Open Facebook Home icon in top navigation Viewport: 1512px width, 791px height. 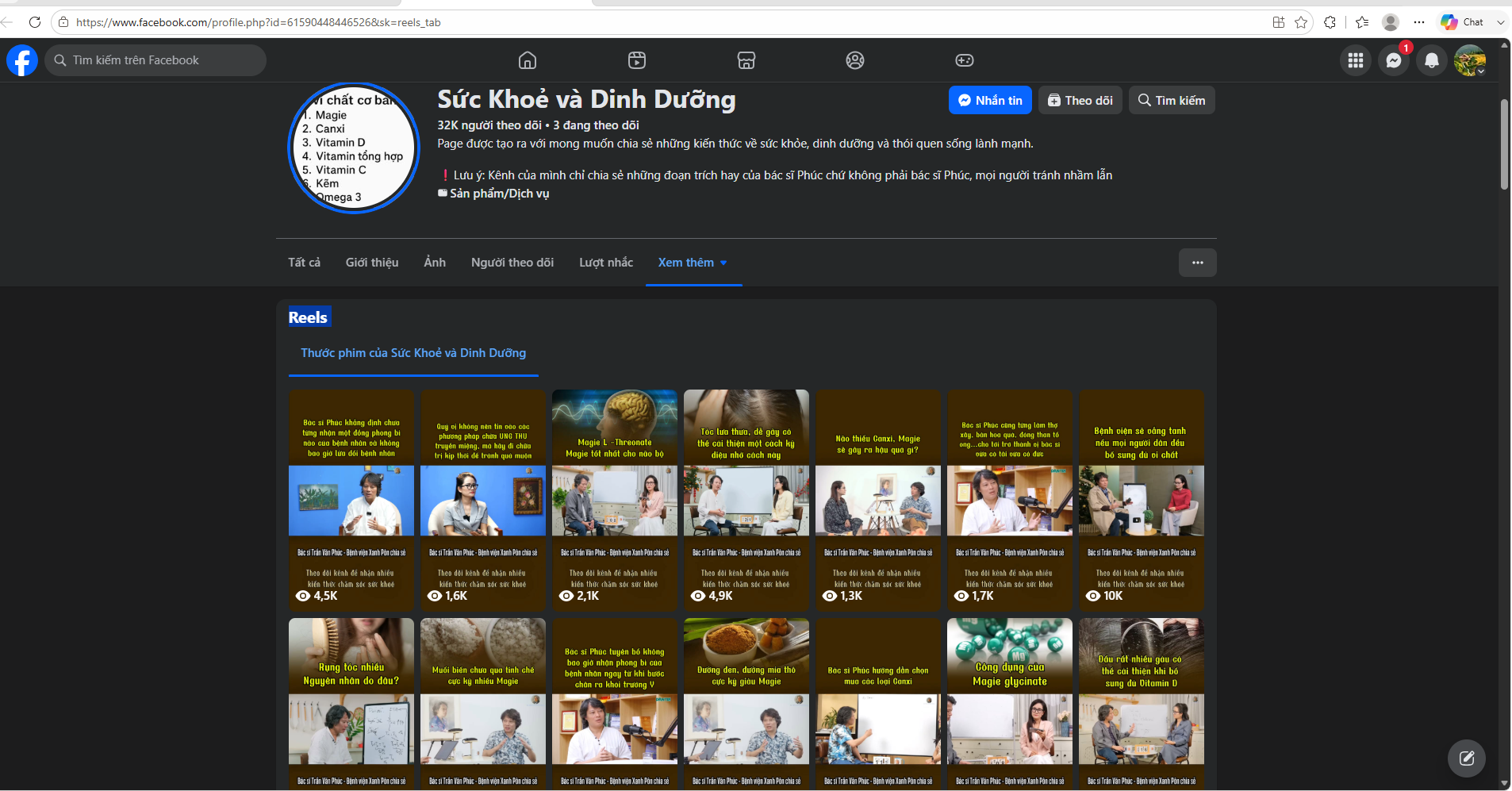click(528, 60)
